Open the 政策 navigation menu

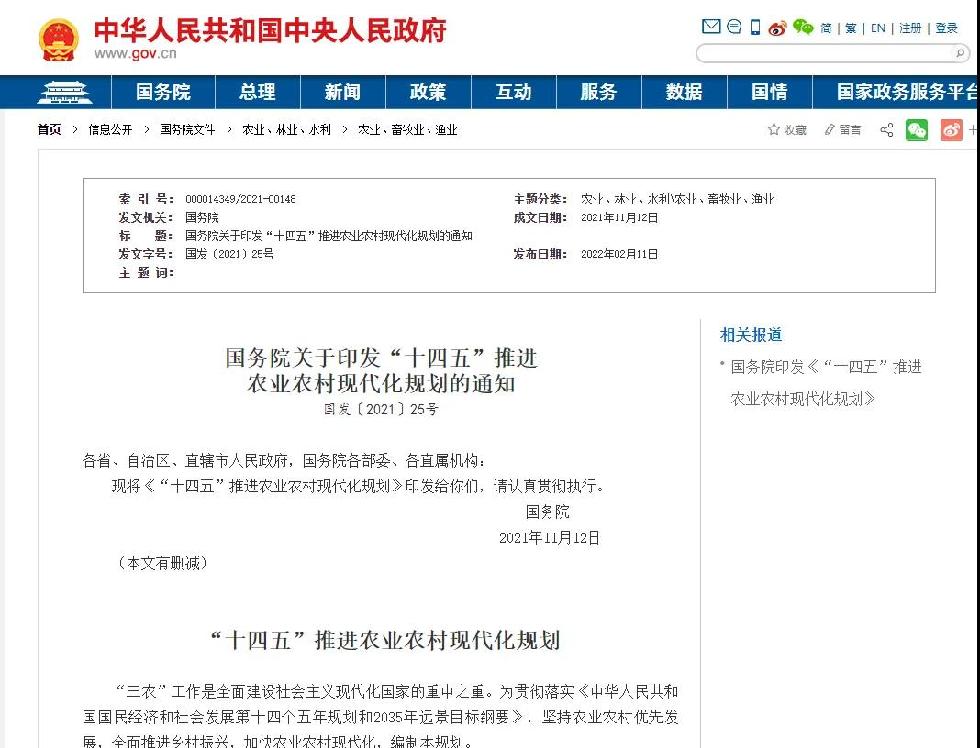(428, 92)
